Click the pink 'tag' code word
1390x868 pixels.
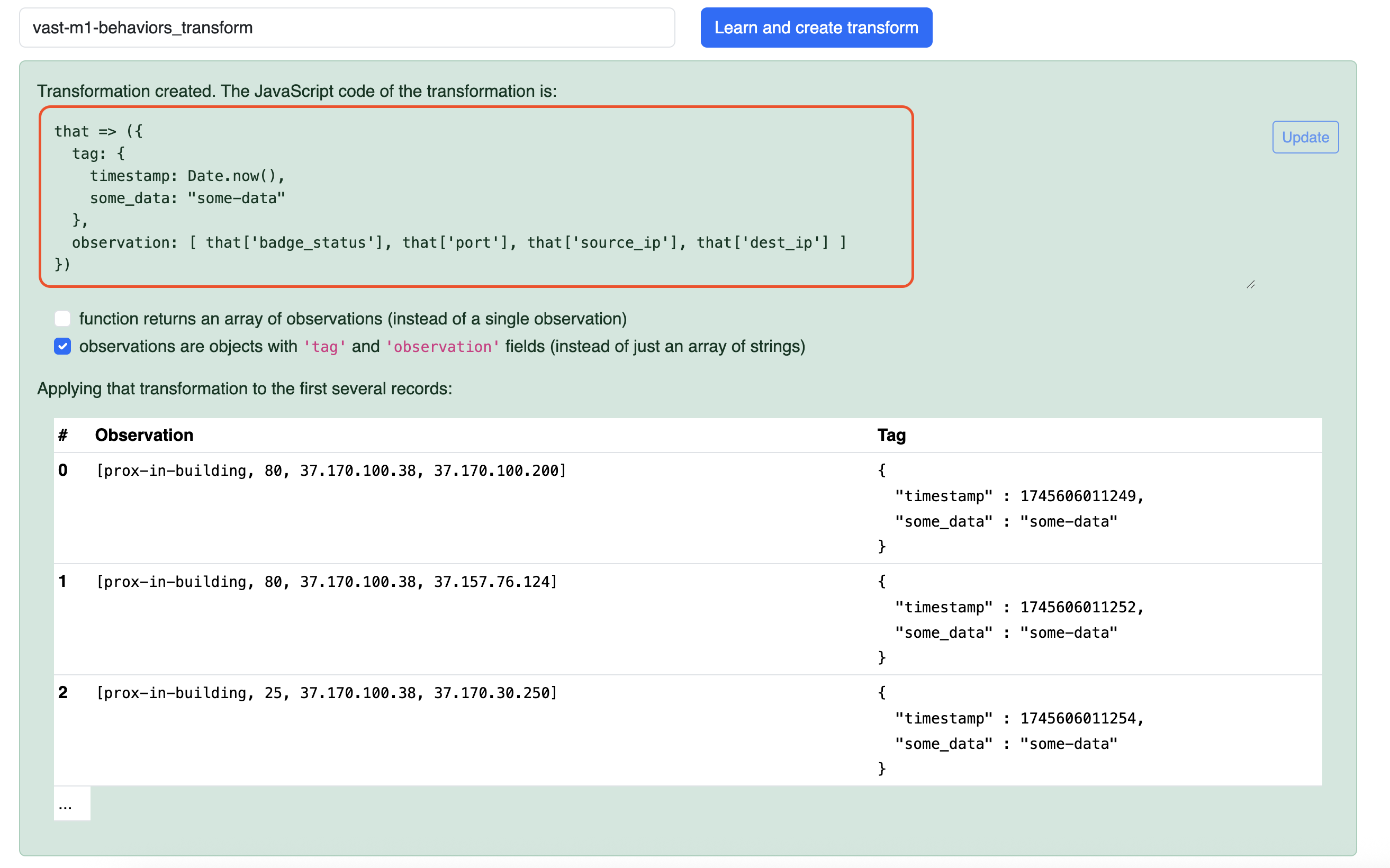point(324,347)
